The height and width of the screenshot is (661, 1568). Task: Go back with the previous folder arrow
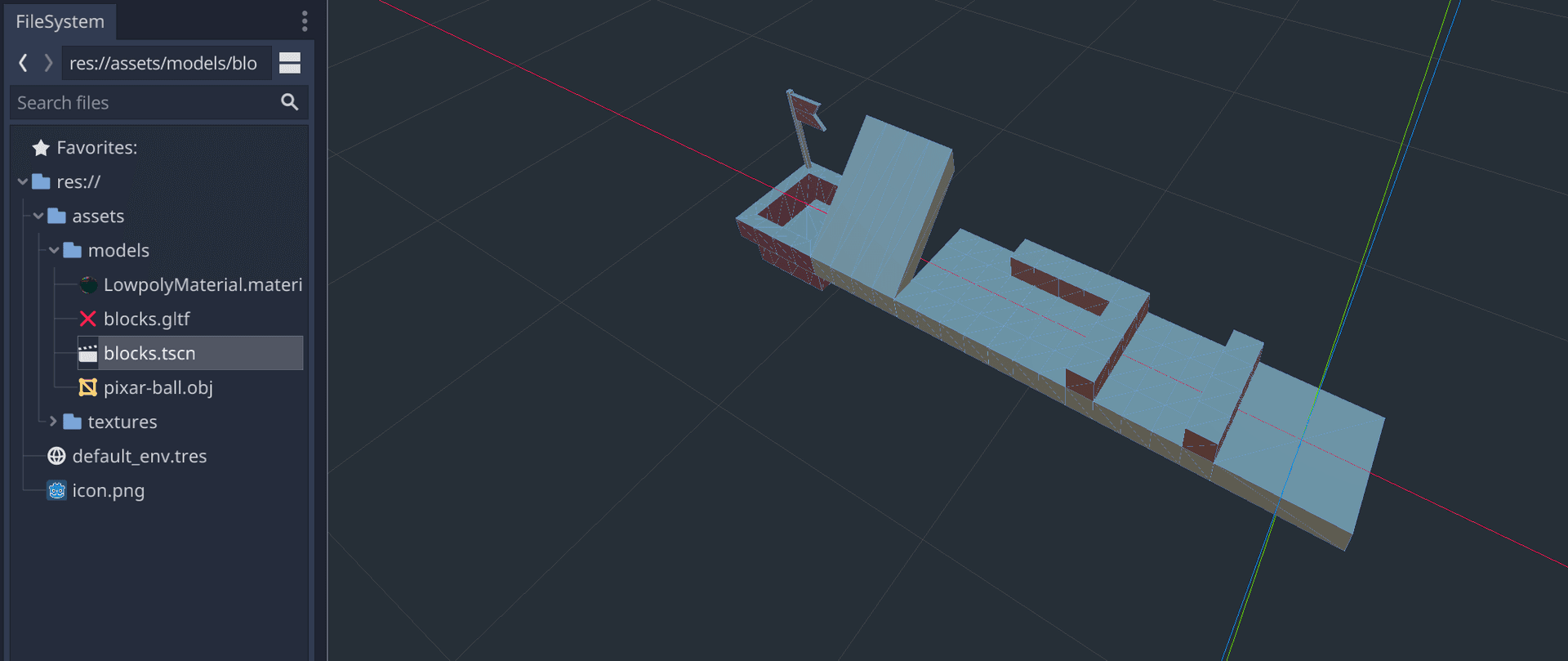click(x=24, y=63)
